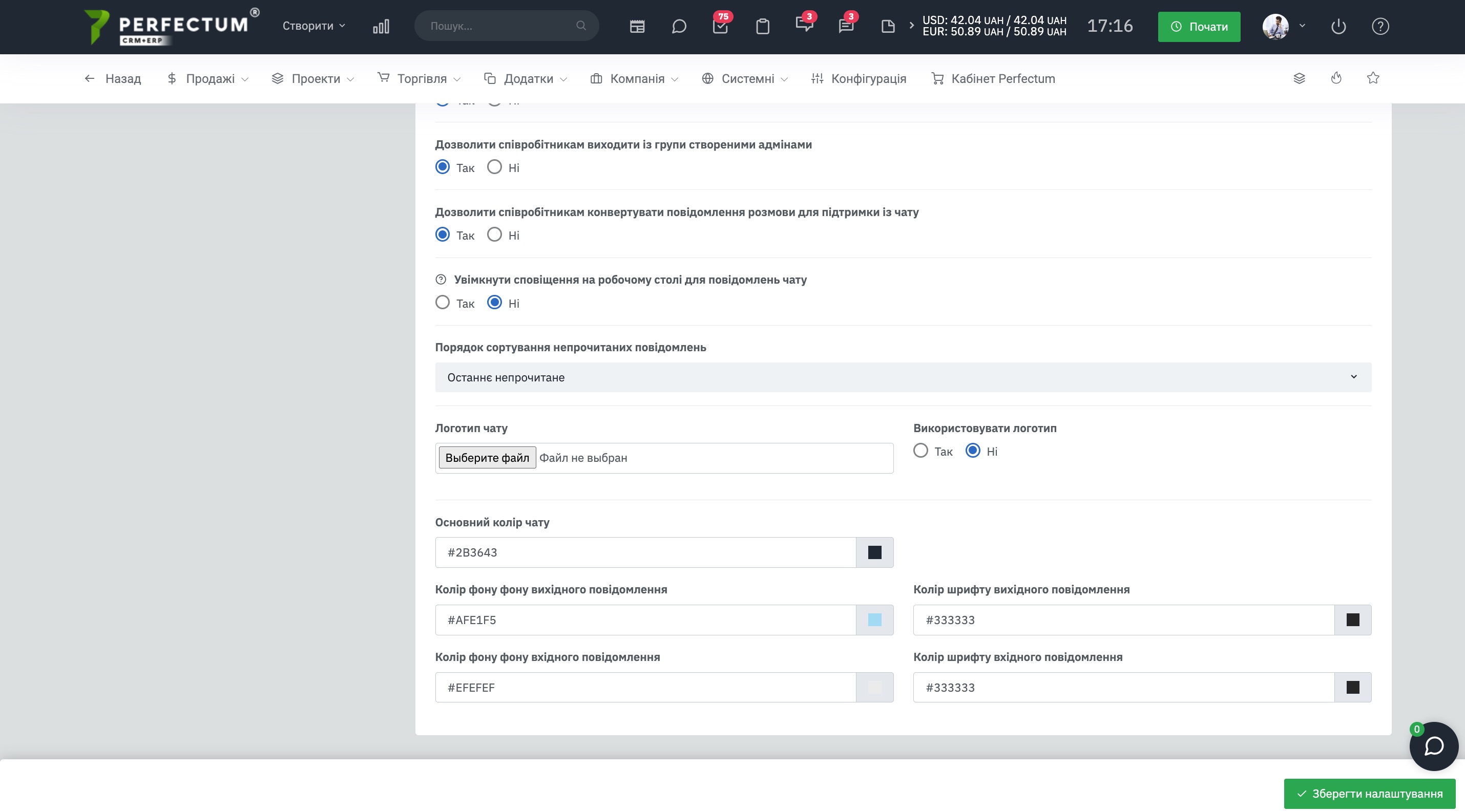Viewport: 1465px width, 812px height.
Task: Open swatch for outgoing message font color
Action: (1353, 619)
